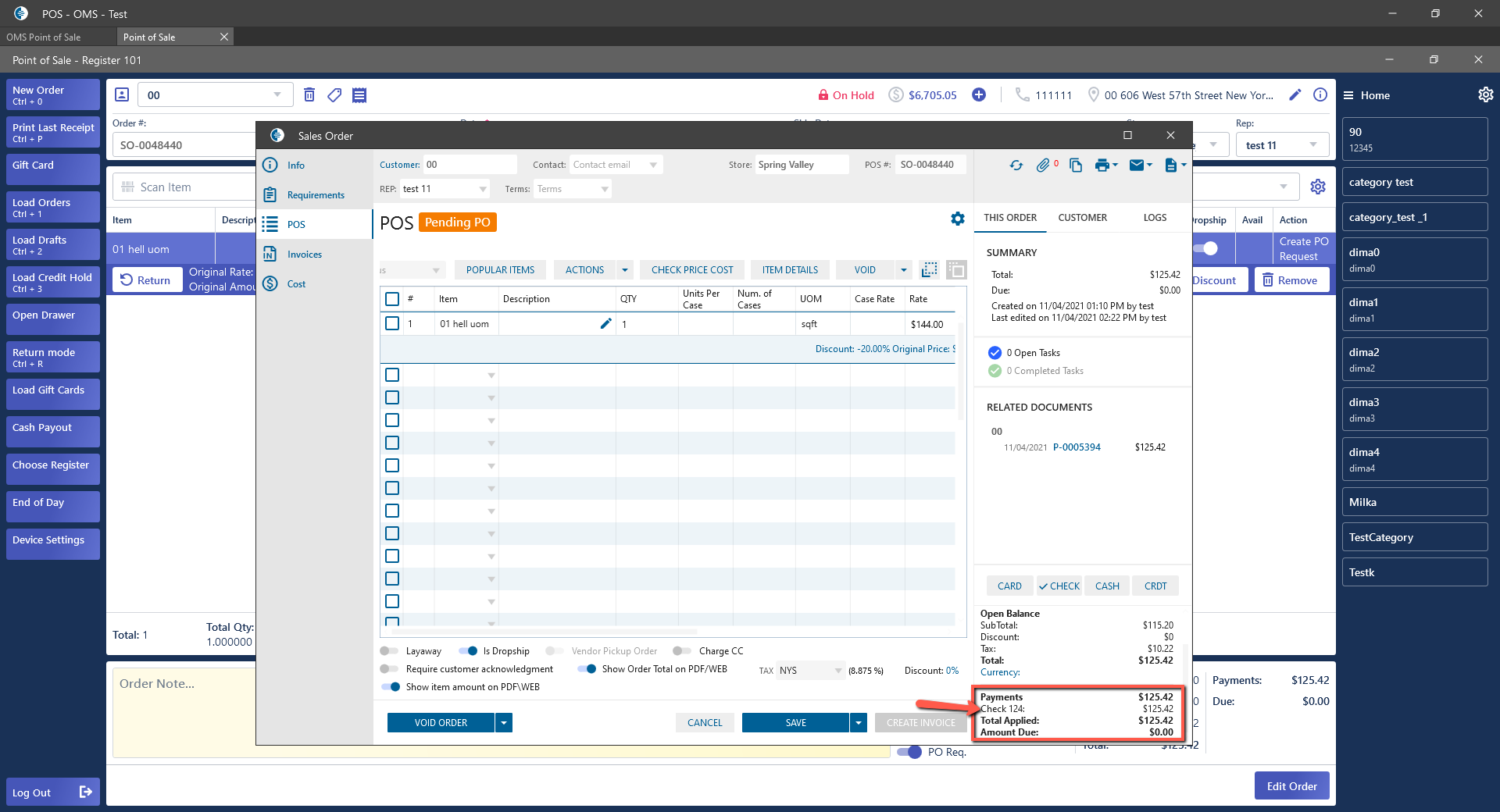The height and width of the screenshot is (812, 1500).
Task: Click the Scan Item input field
Action: [x=187, y=187]
